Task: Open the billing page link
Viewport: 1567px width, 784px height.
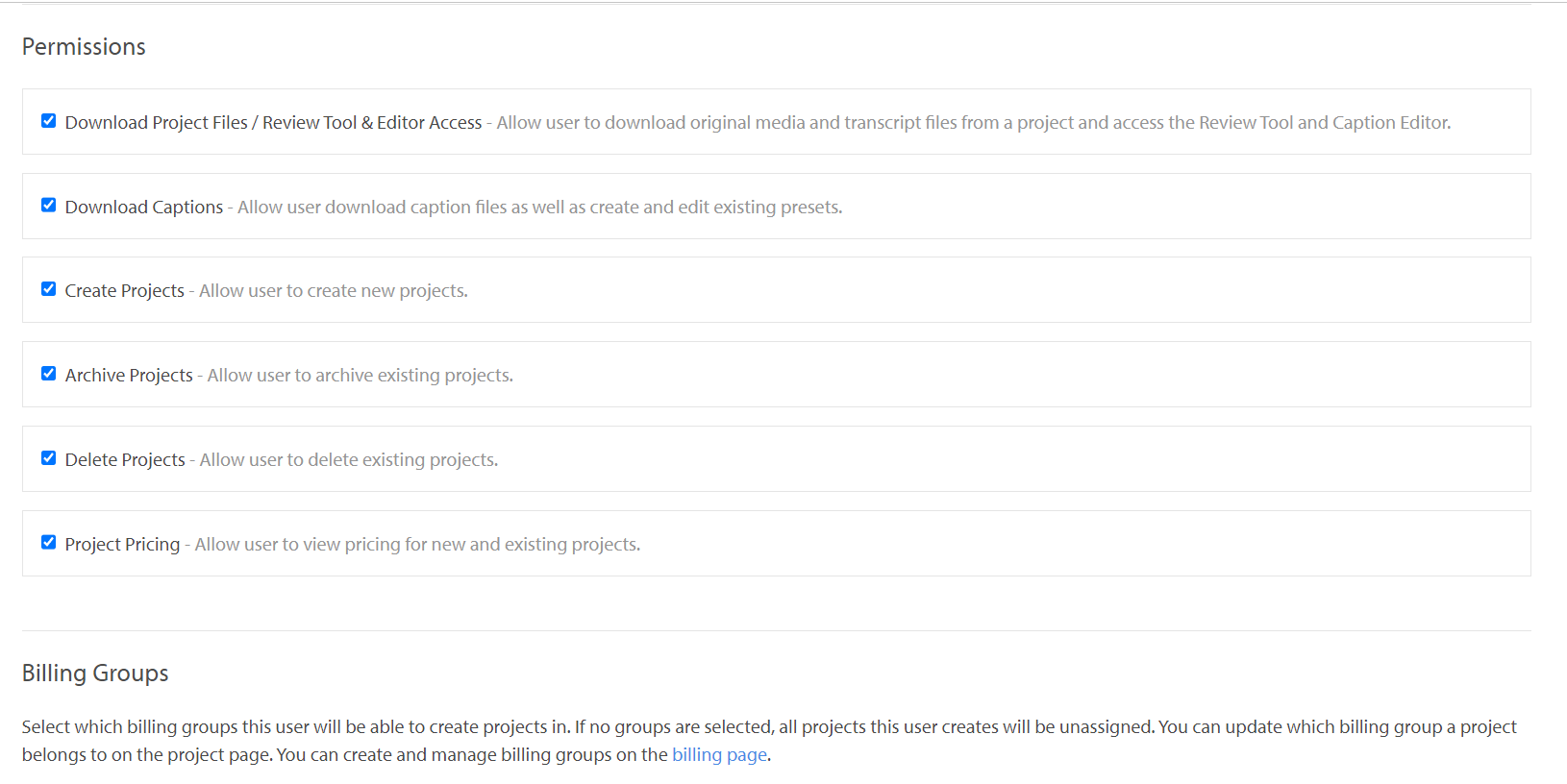Action: [719, 755]
